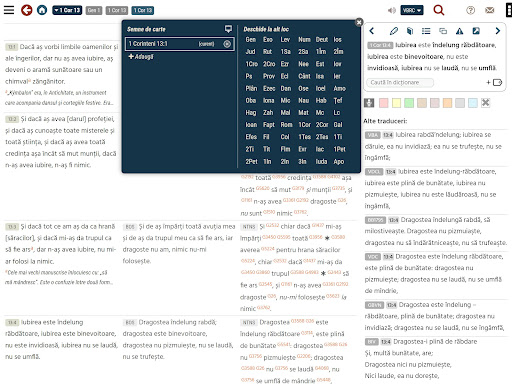The image size is (512, 384).
Task: Open the 1 Corinteni 13:1 bookmark
Action: pyautogui.click(x=180, y=44)
